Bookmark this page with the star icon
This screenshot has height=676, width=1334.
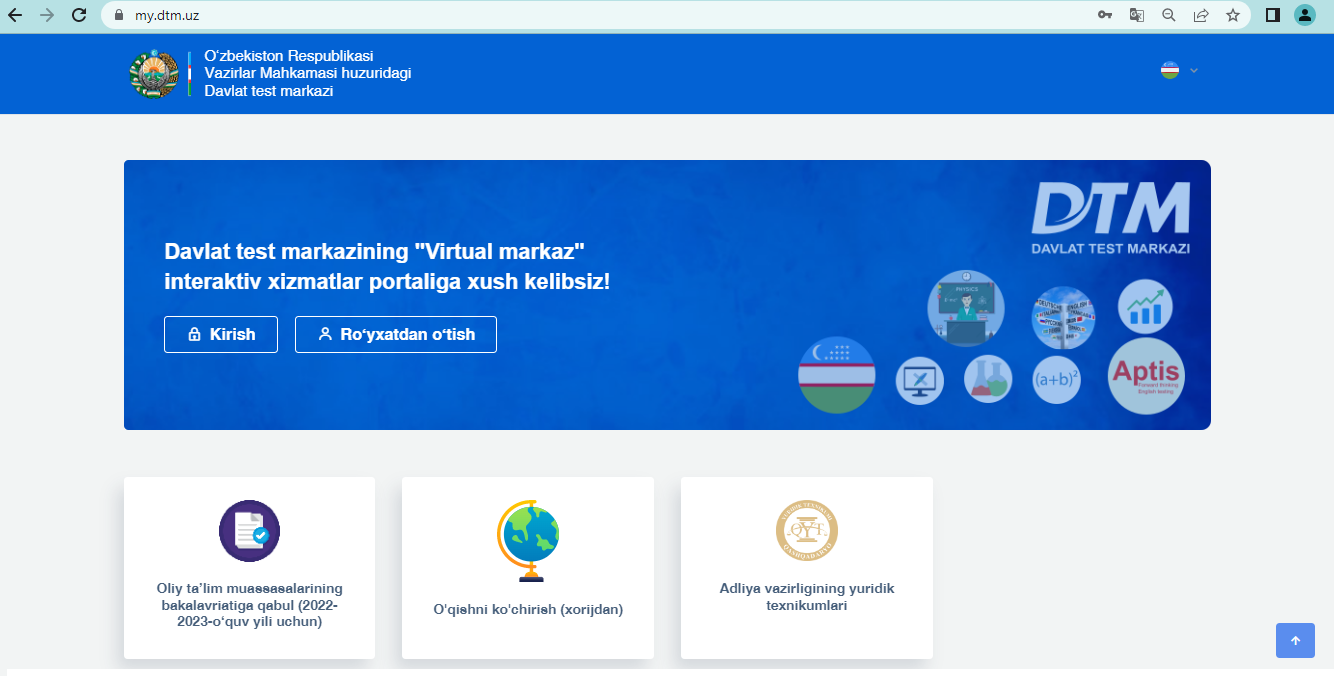(x=1233, y=15)
